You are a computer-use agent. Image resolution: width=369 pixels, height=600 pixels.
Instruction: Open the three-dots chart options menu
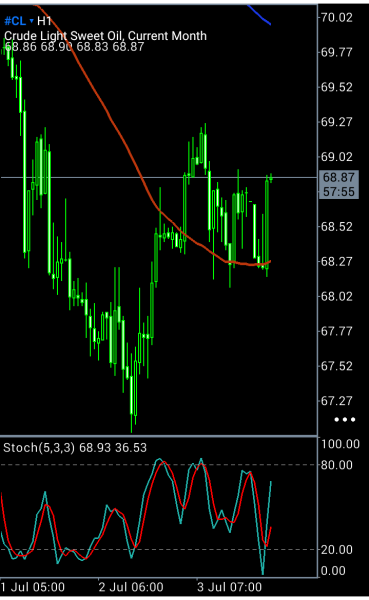click(345, 419)
